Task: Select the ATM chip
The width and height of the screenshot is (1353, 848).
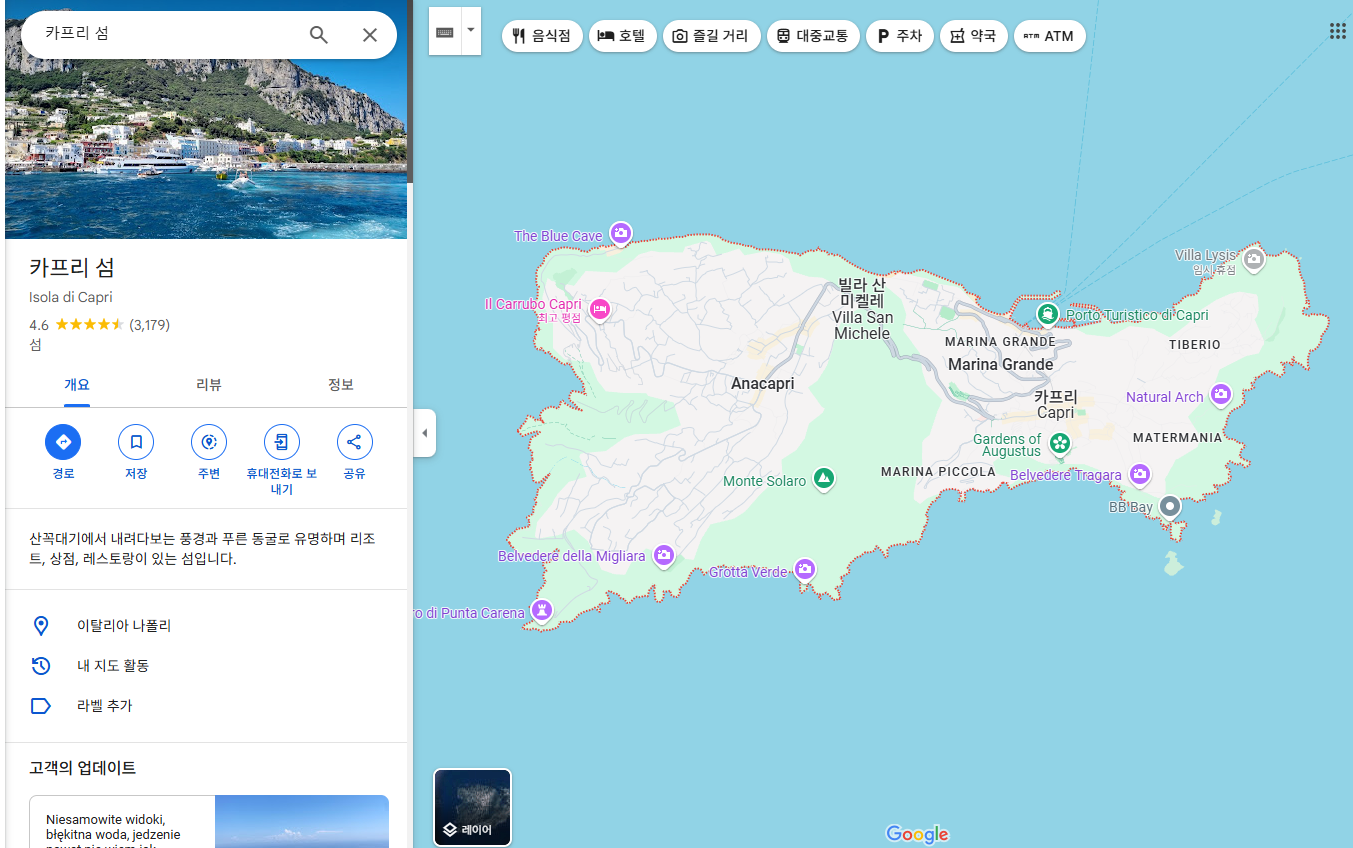Action: point(1049,36)
